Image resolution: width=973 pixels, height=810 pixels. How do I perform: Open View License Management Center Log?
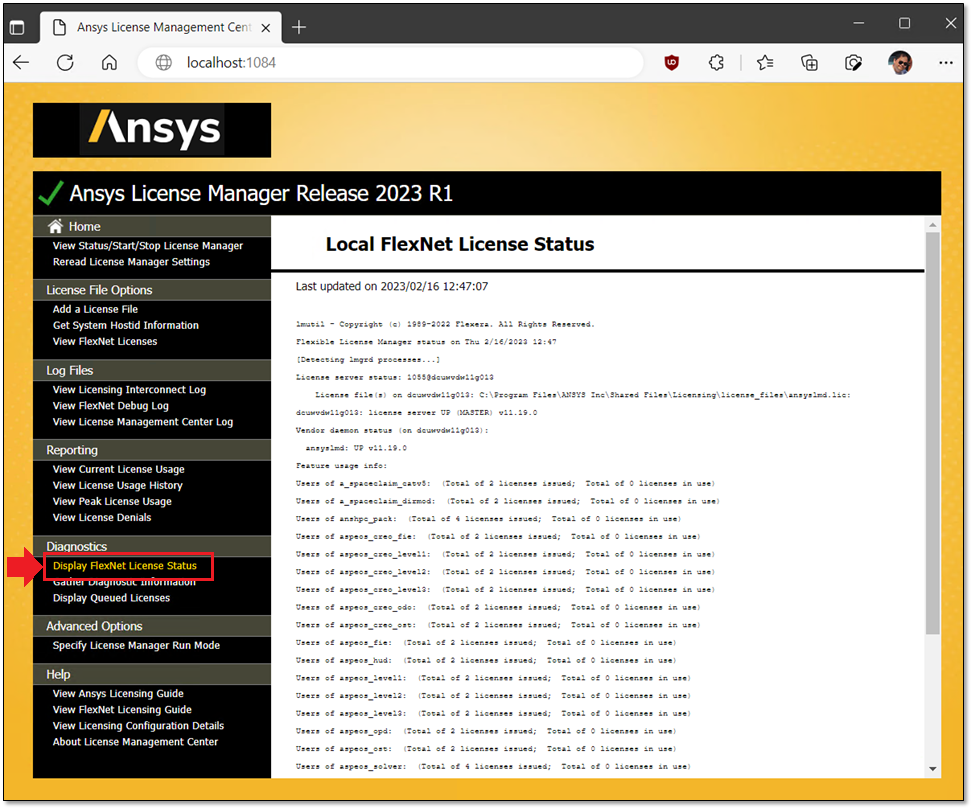[x=143, y=422]
